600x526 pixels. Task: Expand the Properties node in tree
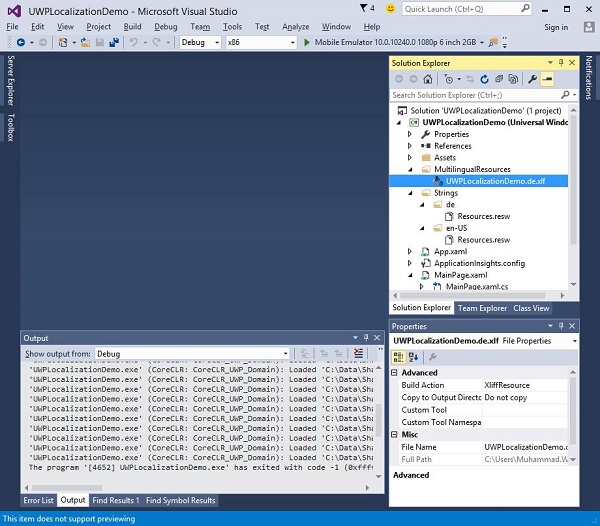(x=409, y=134)
